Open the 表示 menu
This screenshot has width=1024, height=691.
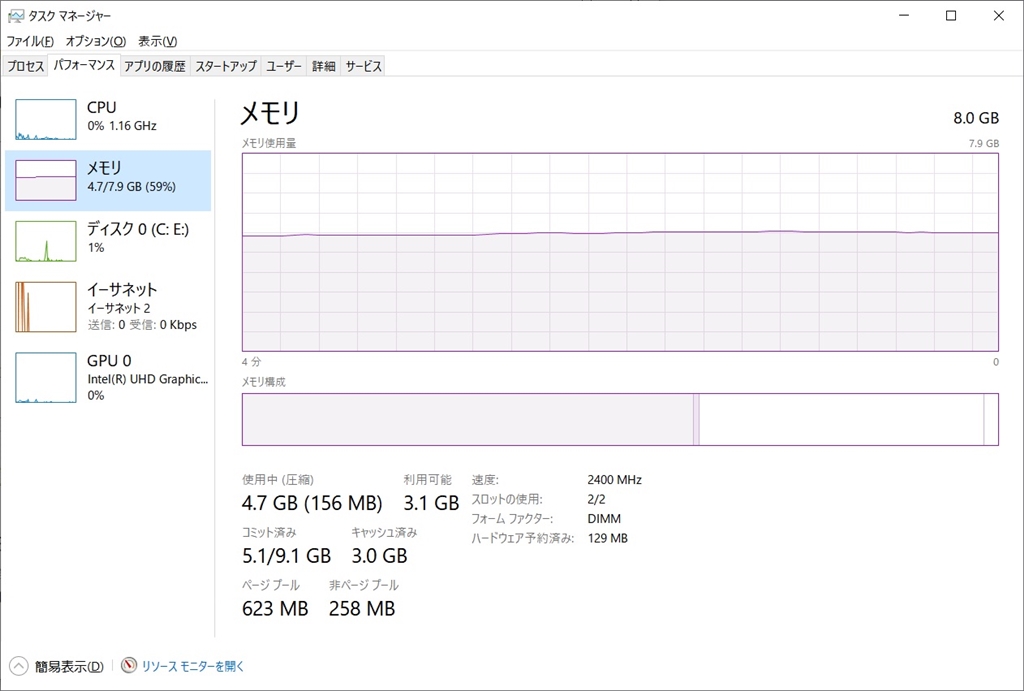(x=157, y=41)
